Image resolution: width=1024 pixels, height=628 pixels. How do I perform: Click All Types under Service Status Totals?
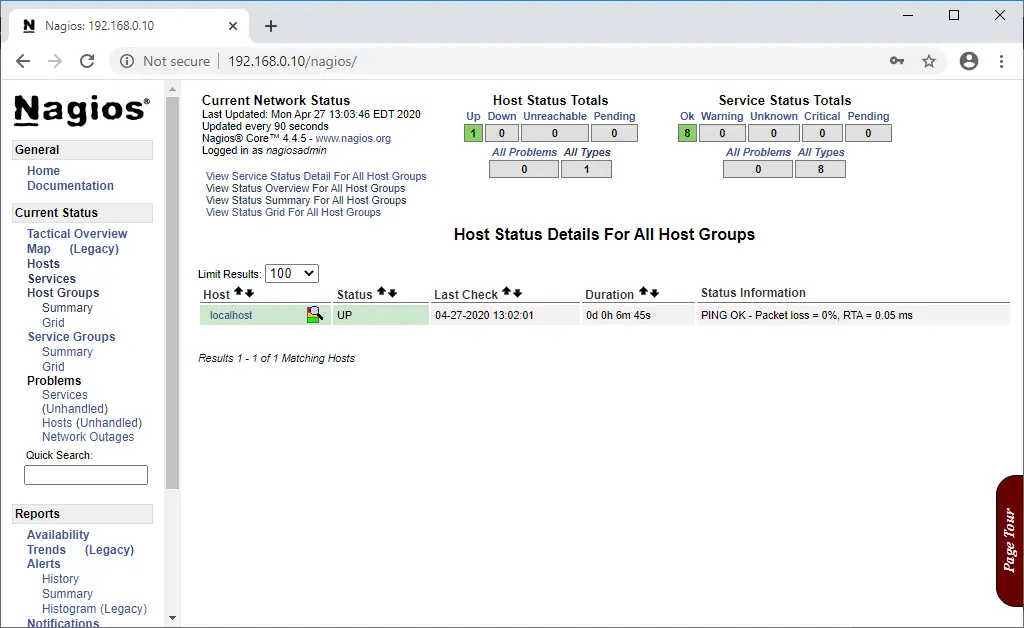pos(822,152)
